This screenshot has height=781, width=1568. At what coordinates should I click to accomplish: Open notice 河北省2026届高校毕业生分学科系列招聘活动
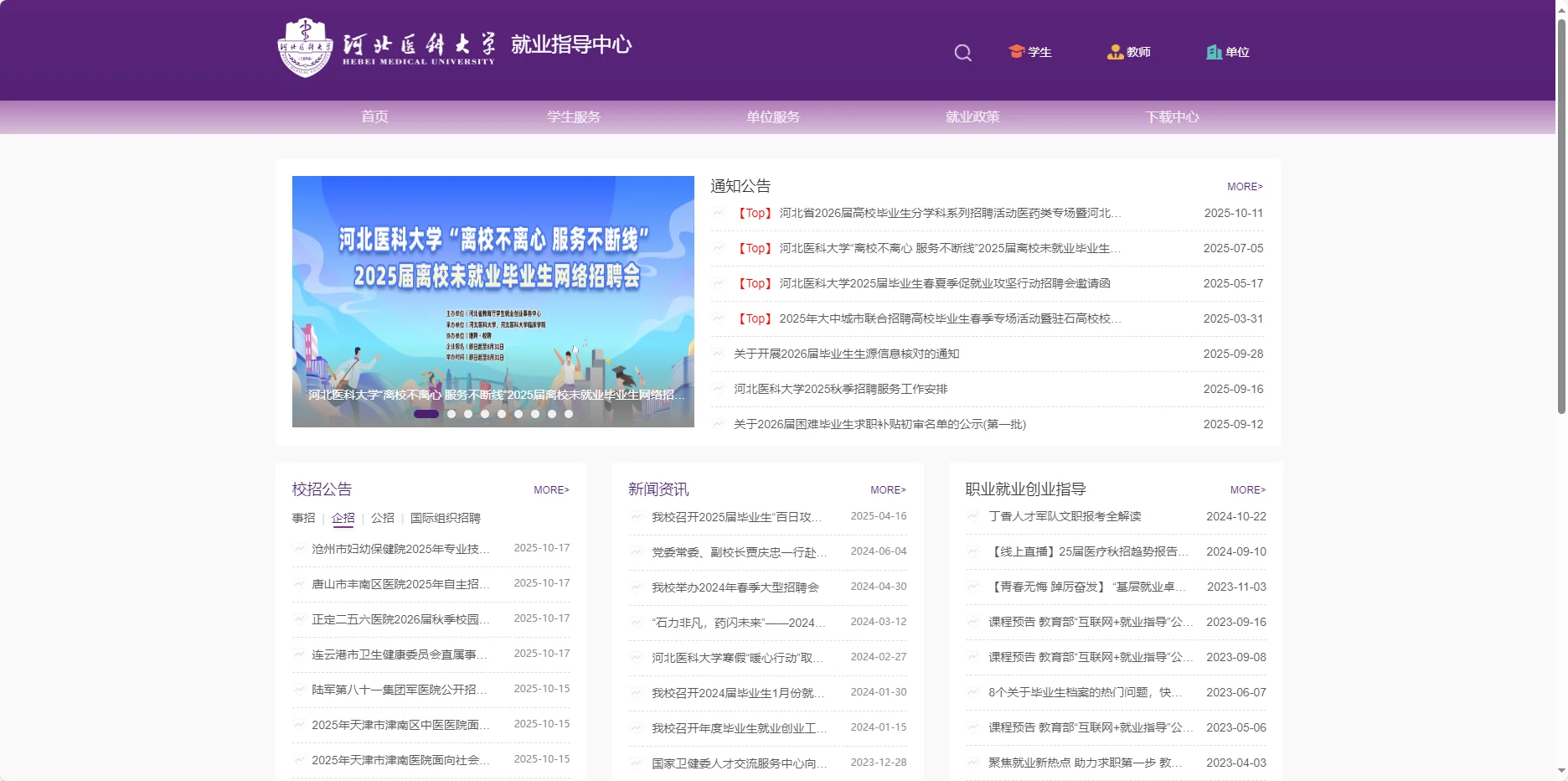click(927, 213)
